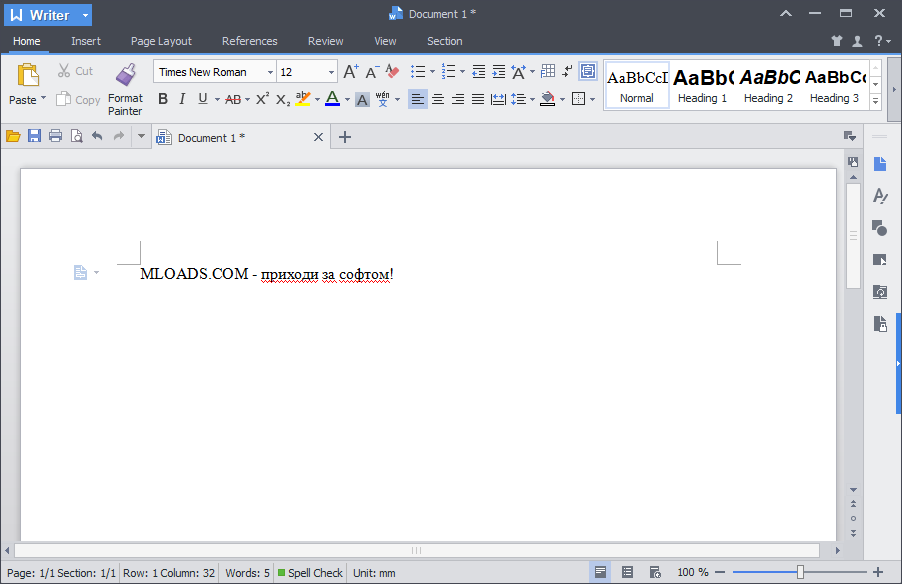Viewport: 902px width, 584px height.
Task: Click the zoom slider handle
Action: pyautogui.click(x=800, y=572)
